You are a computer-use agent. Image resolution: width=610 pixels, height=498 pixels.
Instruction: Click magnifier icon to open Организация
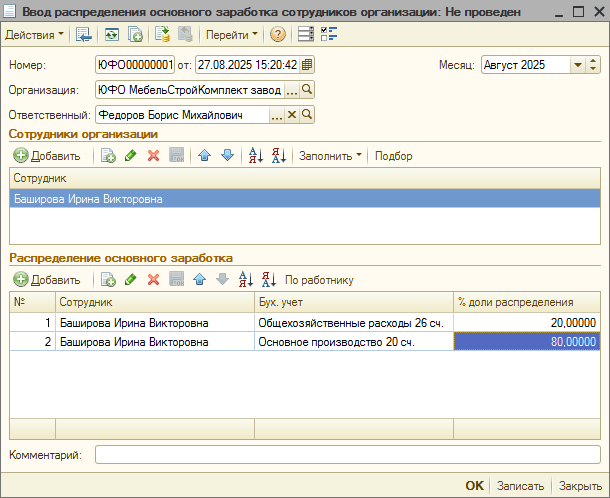tap(307, 90)
